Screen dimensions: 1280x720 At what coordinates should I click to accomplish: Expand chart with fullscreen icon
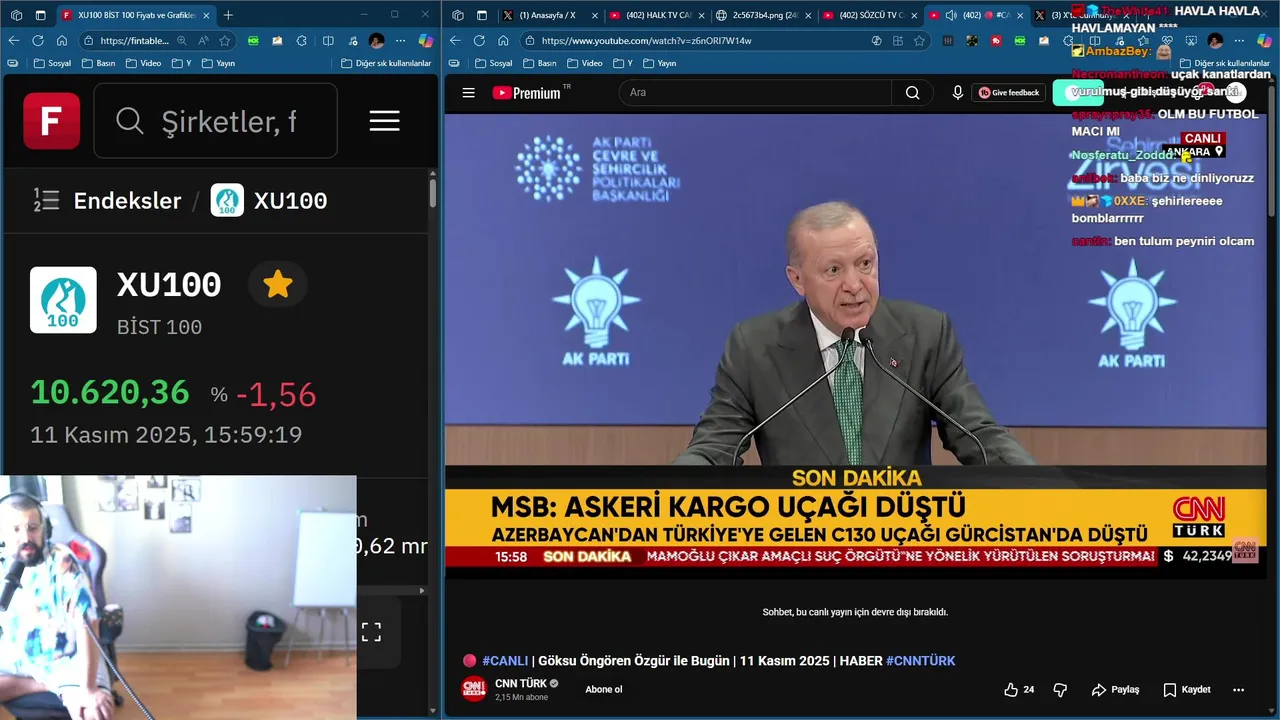tap(371, 632)
